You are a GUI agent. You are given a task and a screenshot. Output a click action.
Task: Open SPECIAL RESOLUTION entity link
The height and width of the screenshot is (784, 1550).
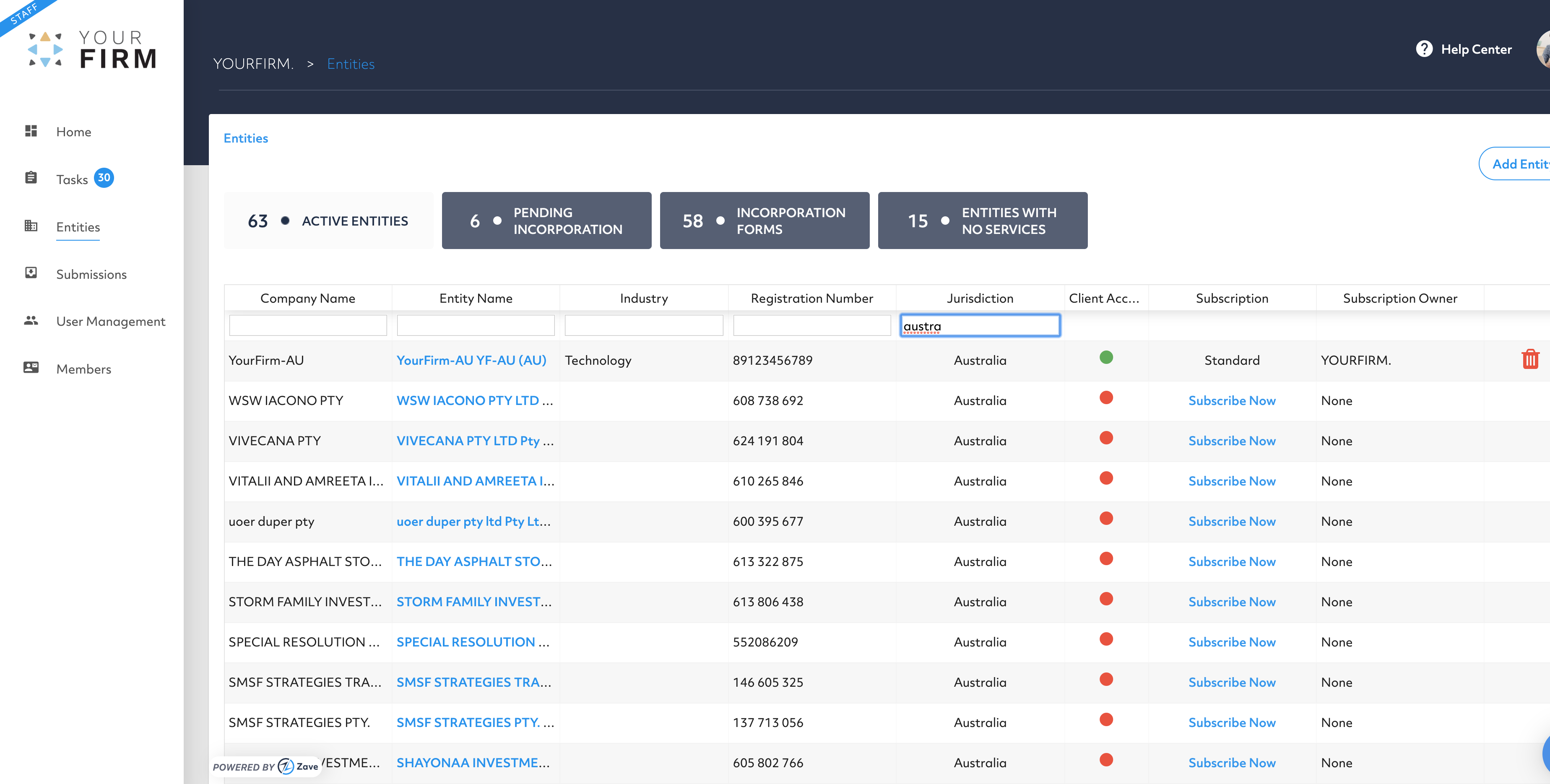click(473, 643)
